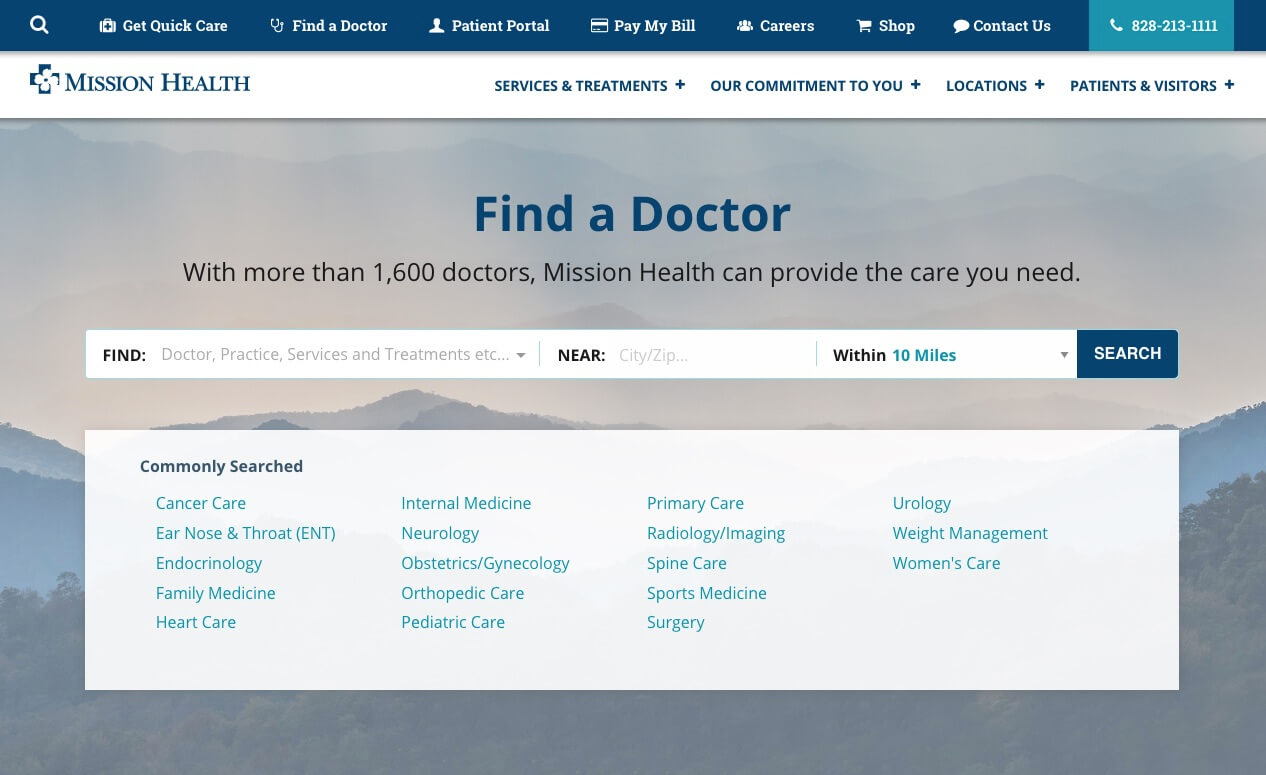Click the Get Quick Care briefcase icon
The height and width of the screenshot is (775, 1266).
tap(107, 26)
